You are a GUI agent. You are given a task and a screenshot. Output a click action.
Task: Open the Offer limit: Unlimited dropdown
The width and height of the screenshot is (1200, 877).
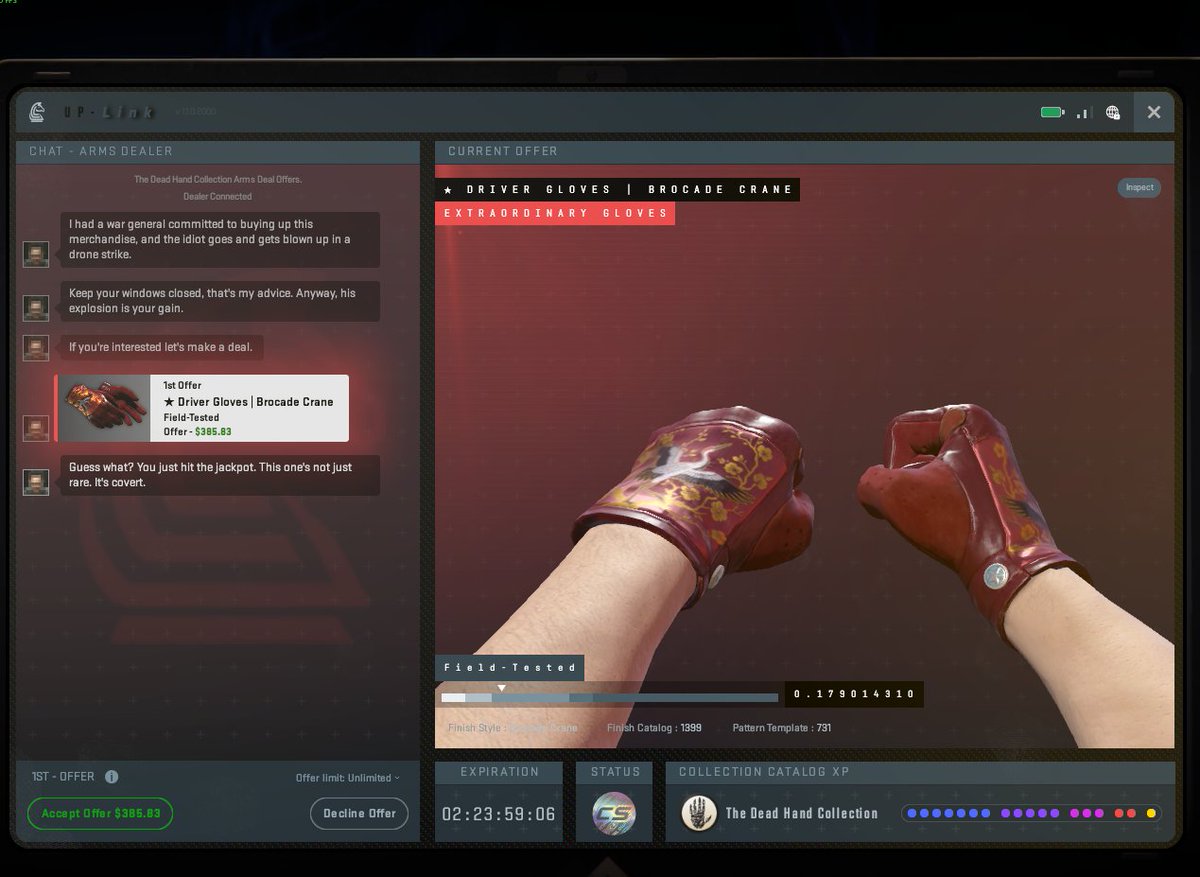pyautogui.click(x=348, y=778)
